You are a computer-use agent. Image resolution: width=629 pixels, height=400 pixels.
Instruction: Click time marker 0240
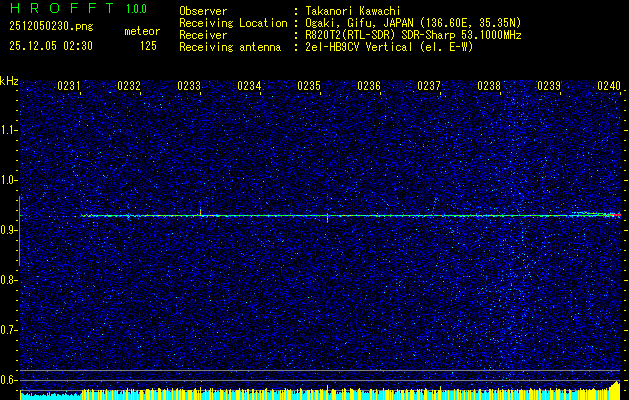[609, 86]
